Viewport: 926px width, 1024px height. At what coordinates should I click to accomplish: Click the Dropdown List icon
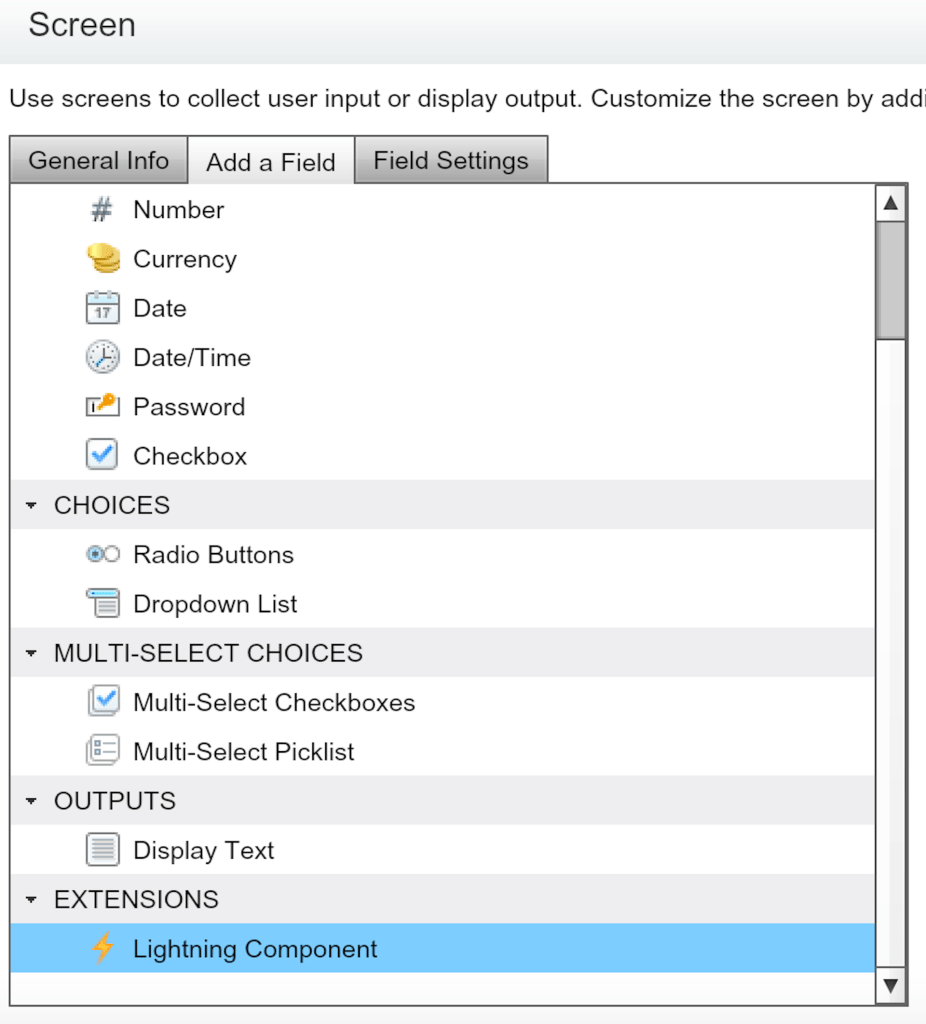tap(102, 603)
